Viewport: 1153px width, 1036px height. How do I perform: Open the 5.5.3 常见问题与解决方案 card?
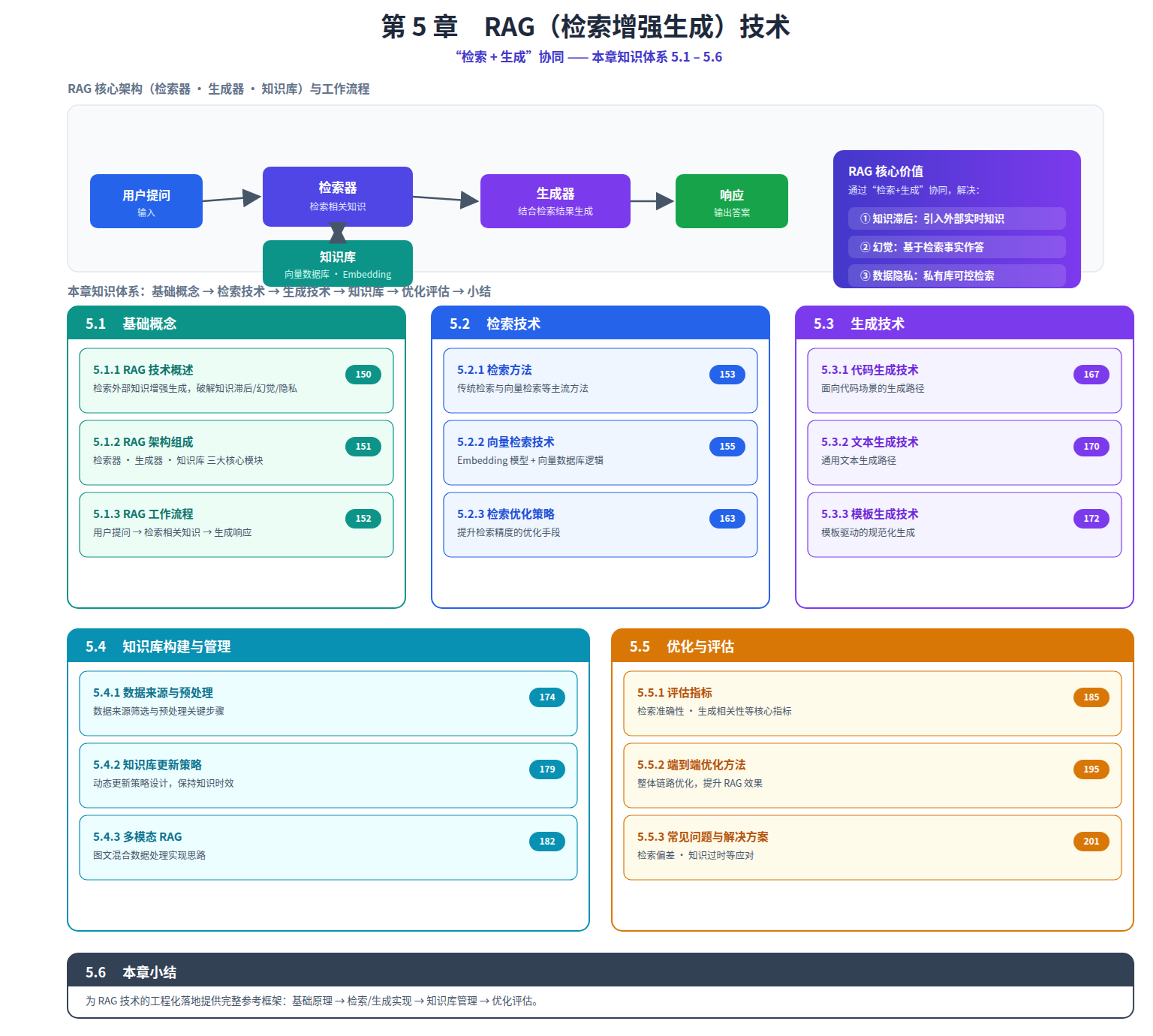coord(872,848)
